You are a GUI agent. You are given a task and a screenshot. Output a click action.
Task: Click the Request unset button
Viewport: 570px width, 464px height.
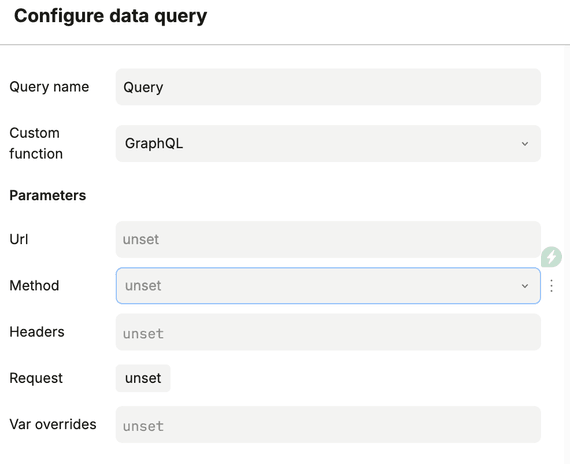(143, 378)
